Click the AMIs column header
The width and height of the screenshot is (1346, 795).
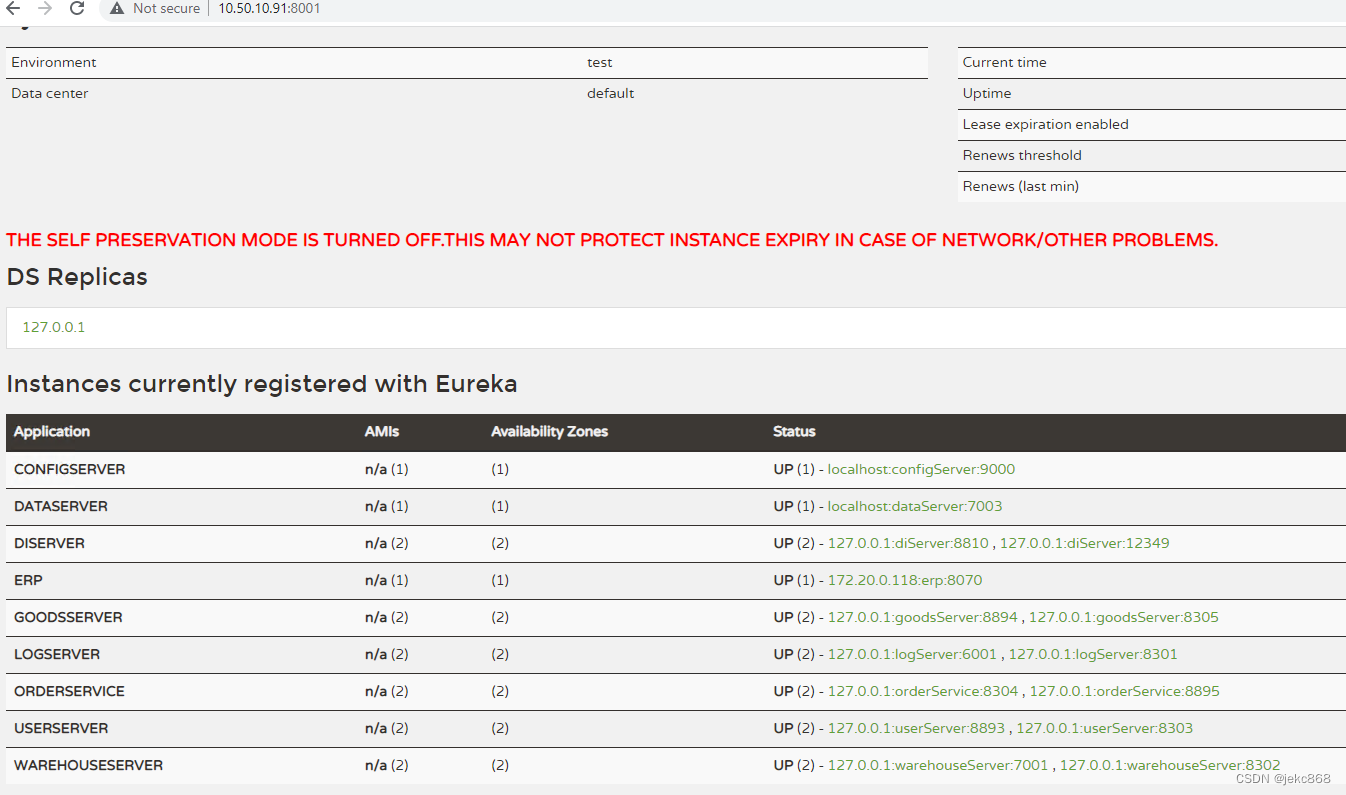[382, 432]
